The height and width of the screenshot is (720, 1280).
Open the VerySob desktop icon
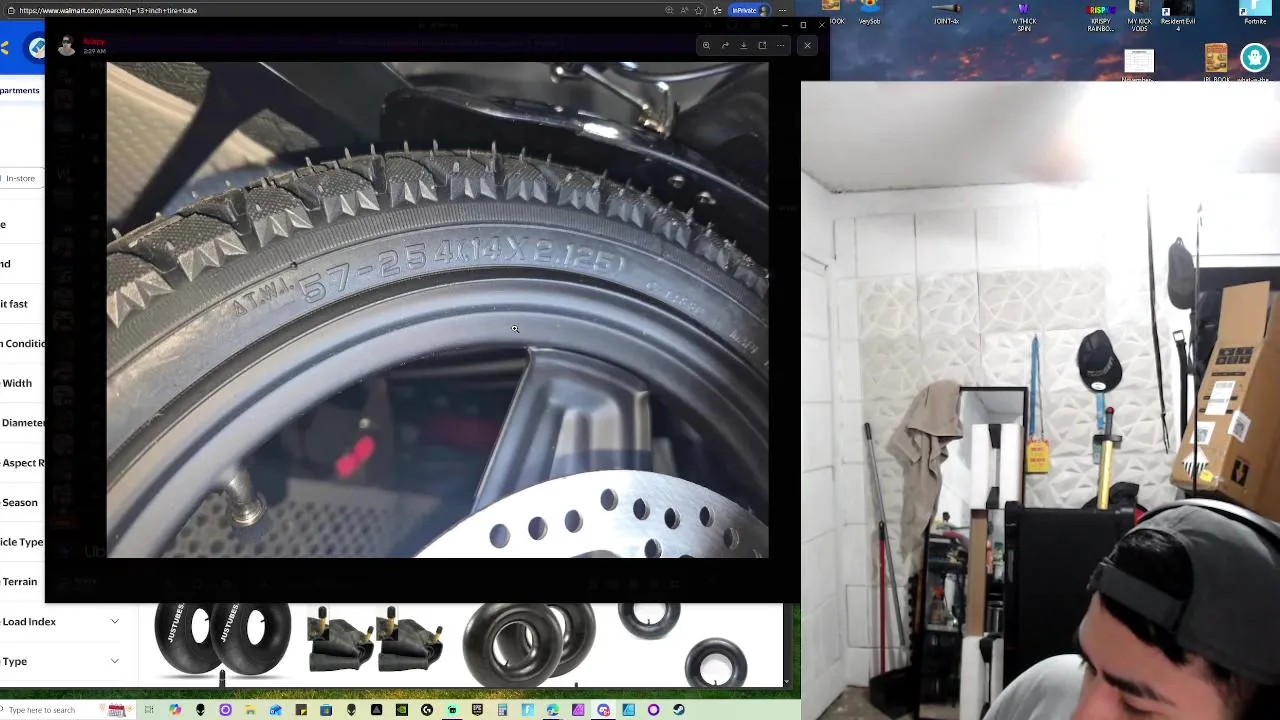(870, 14)
